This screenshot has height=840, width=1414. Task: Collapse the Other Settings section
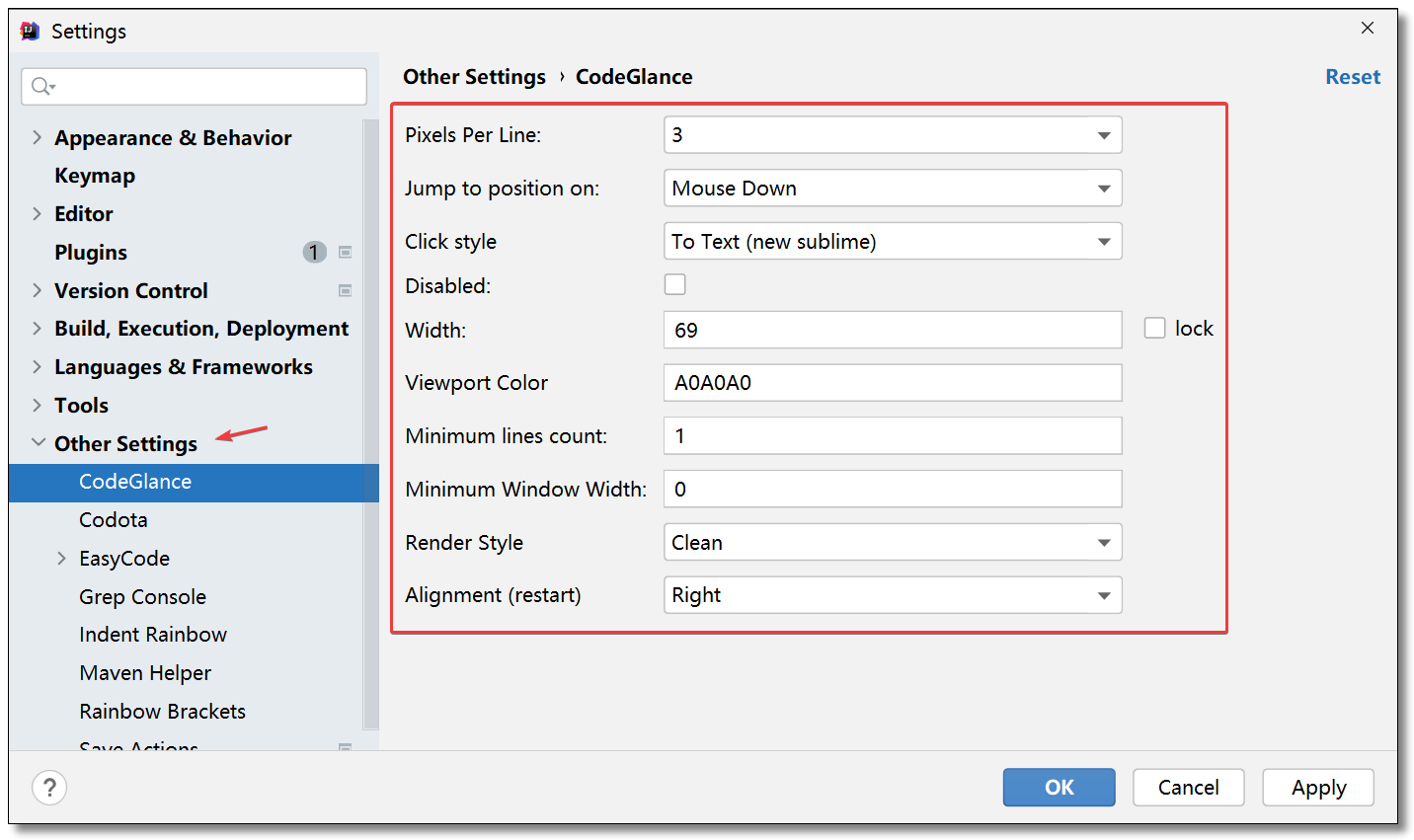38,443
